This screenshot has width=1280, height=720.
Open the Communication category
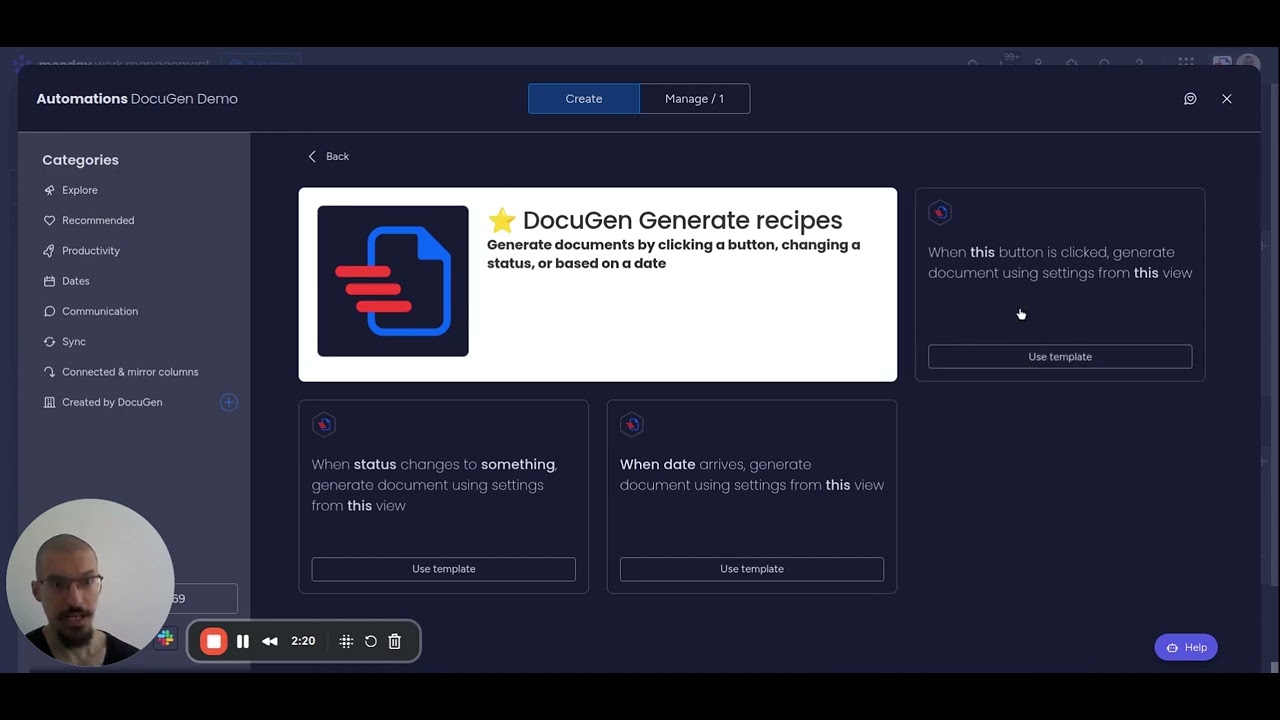click(x=90, y=311)
